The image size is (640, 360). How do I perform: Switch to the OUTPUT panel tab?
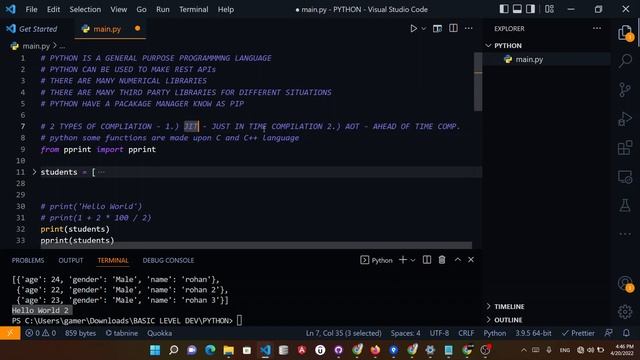pyautogui.click(x=71, y=260)
